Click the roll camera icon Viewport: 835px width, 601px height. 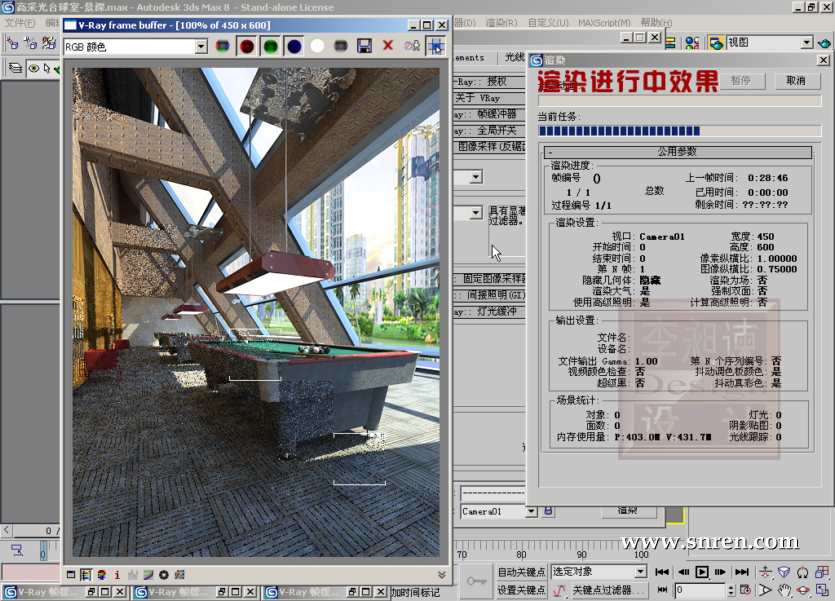point(803,572)
